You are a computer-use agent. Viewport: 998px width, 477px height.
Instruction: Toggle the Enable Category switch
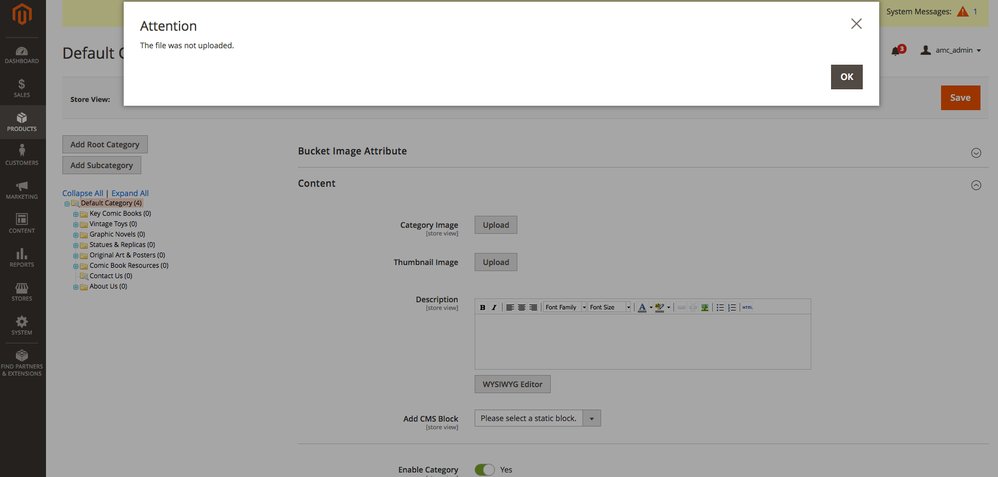485,469
